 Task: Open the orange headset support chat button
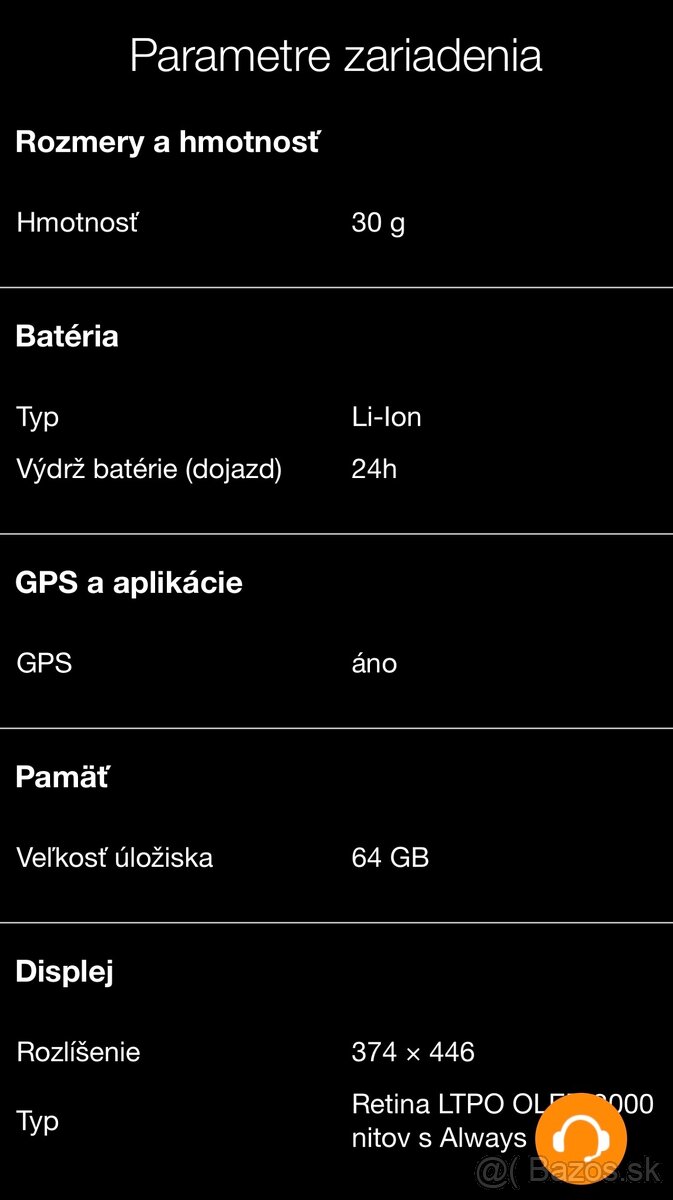[581, 1138]
